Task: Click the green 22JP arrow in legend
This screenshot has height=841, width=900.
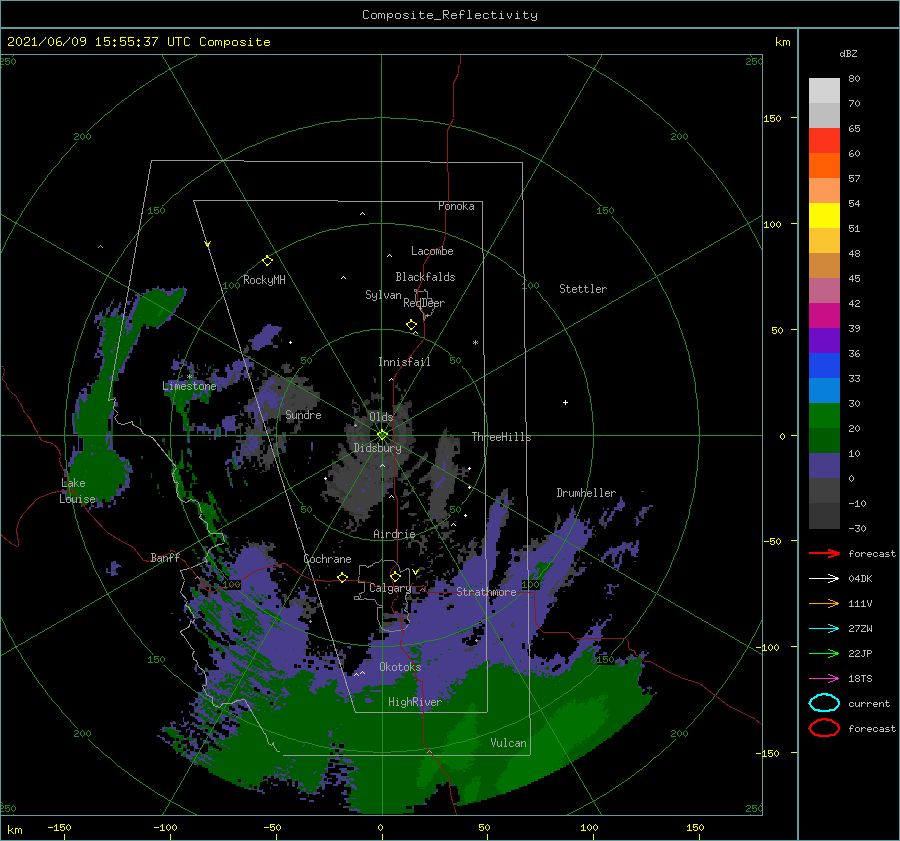Action: [824, 653]
